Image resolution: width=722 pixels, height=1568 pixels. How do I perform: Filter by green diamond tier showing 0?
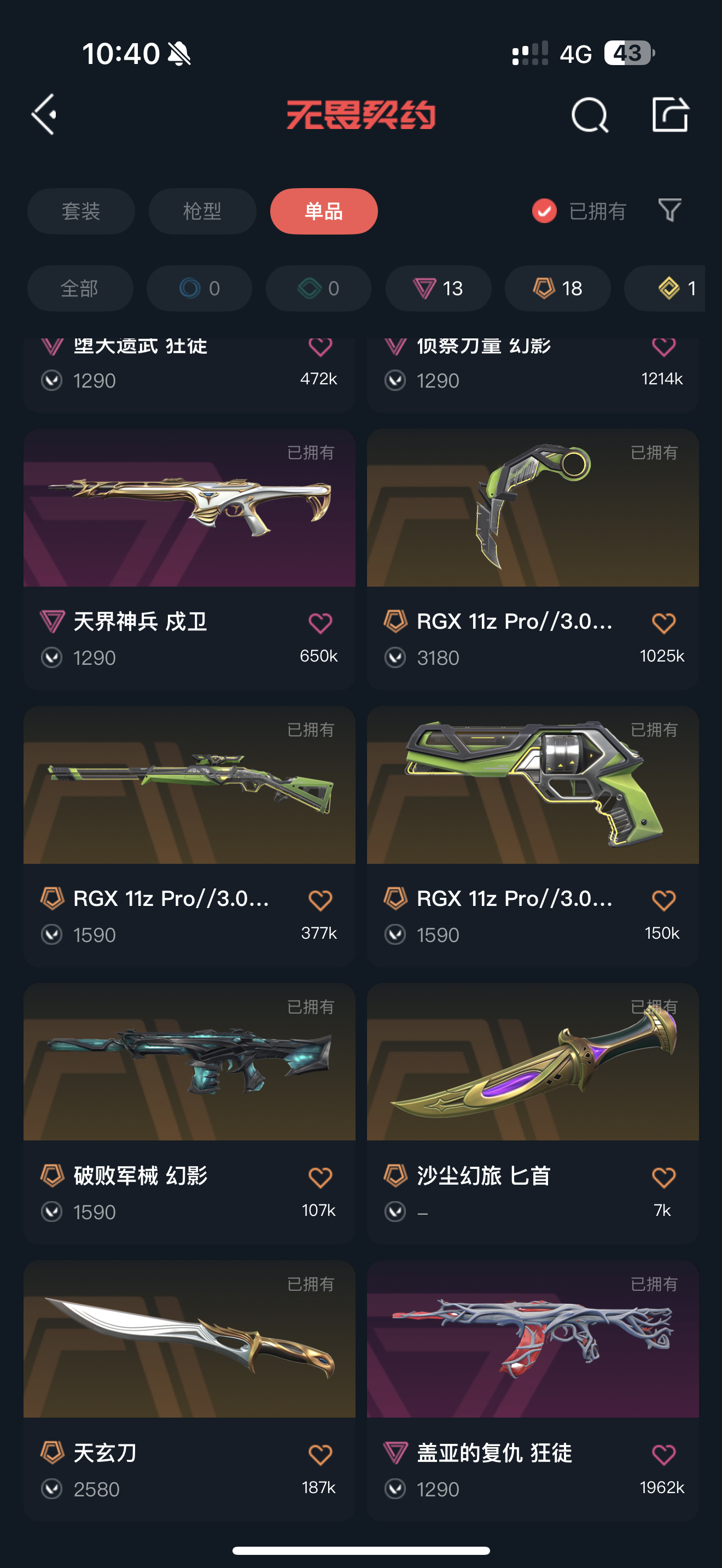(318, 289)
